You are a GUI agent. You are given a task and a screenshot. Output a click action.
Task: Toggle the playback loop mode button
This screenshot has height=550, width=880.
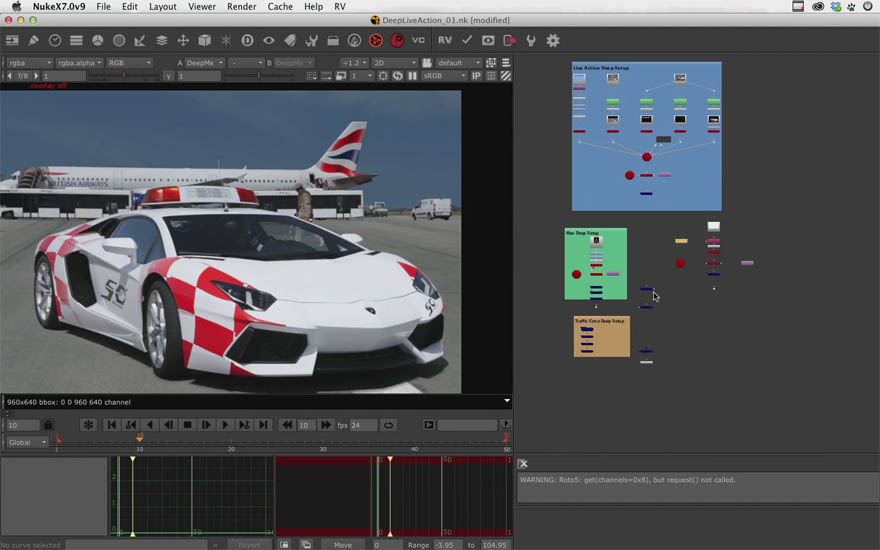[x=388, y=425]
